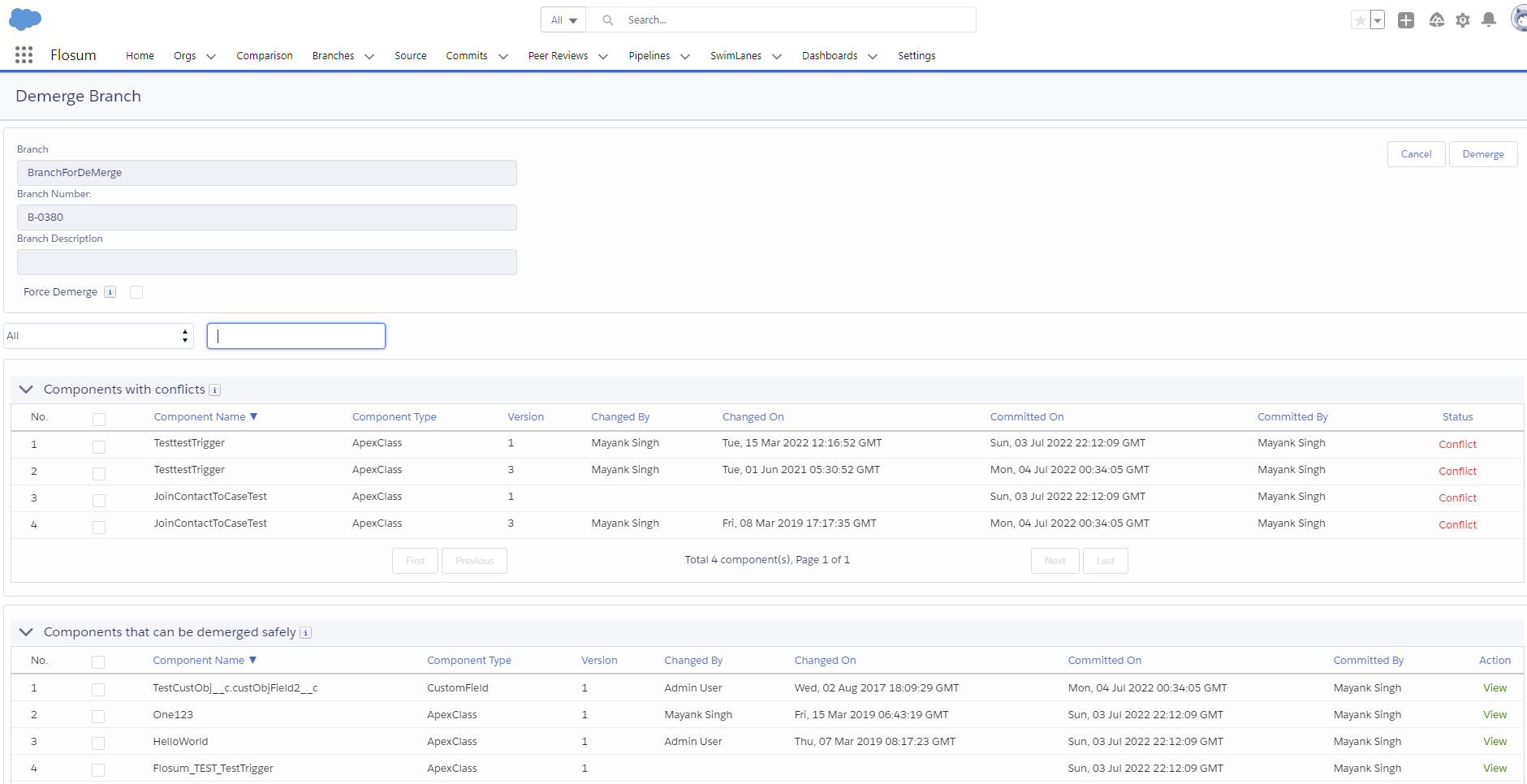This screenshot has height=784, width=1527.
Task: Open the All filter dropdown
Action: point(98,336)
